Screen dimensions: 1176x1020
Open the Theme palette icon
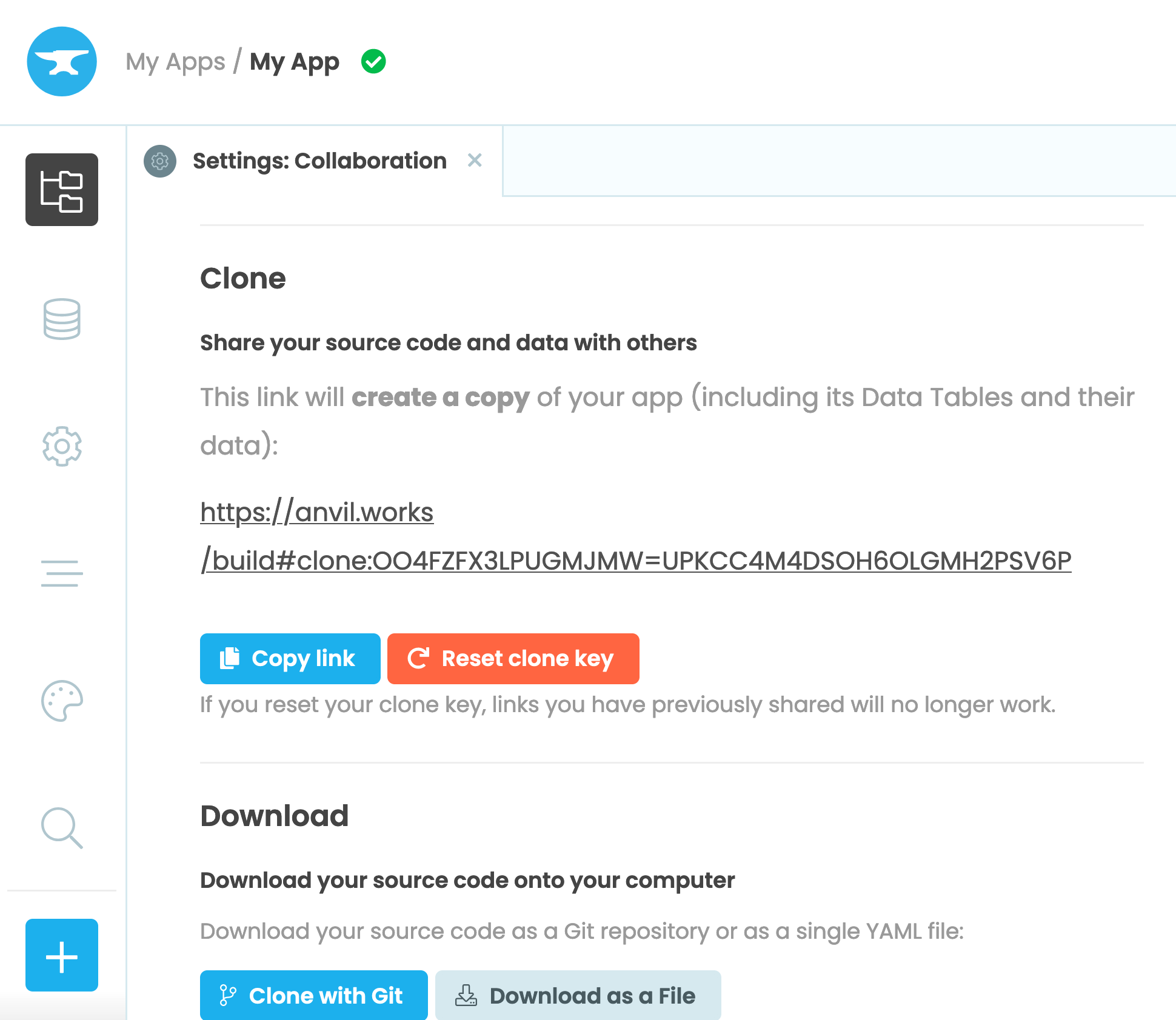(61, 702)
